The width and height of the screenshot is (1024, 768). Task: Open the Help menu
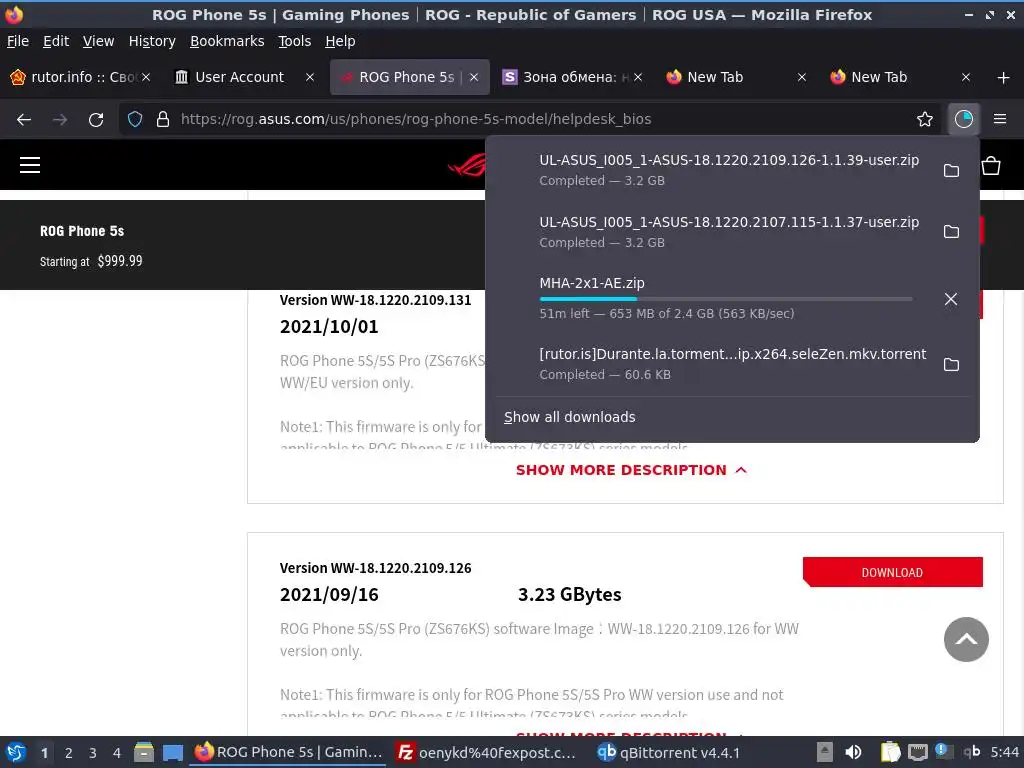tap(340, 41)
